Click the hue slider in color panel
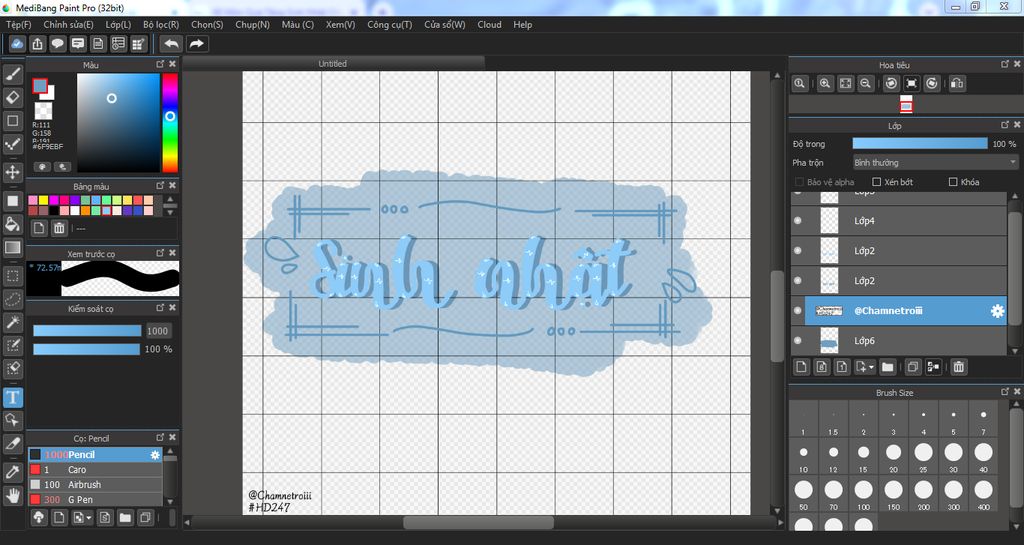 pyautogui.click(x=170, y=122)
